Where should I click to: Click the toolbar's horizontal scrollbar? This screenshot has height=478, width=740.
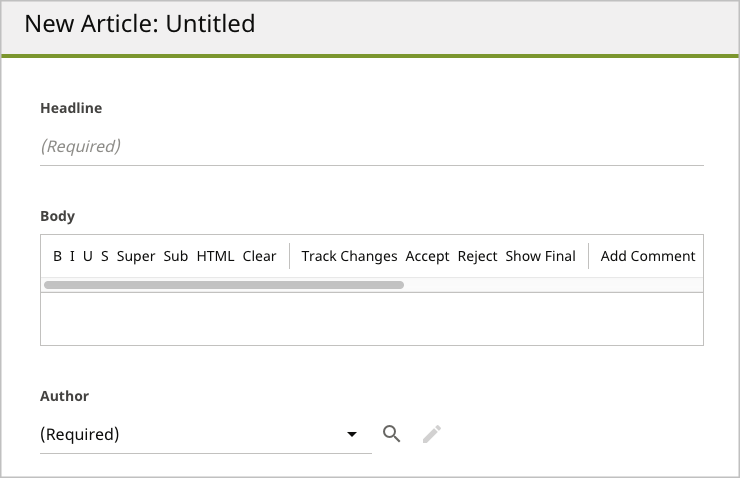[224, 285]
